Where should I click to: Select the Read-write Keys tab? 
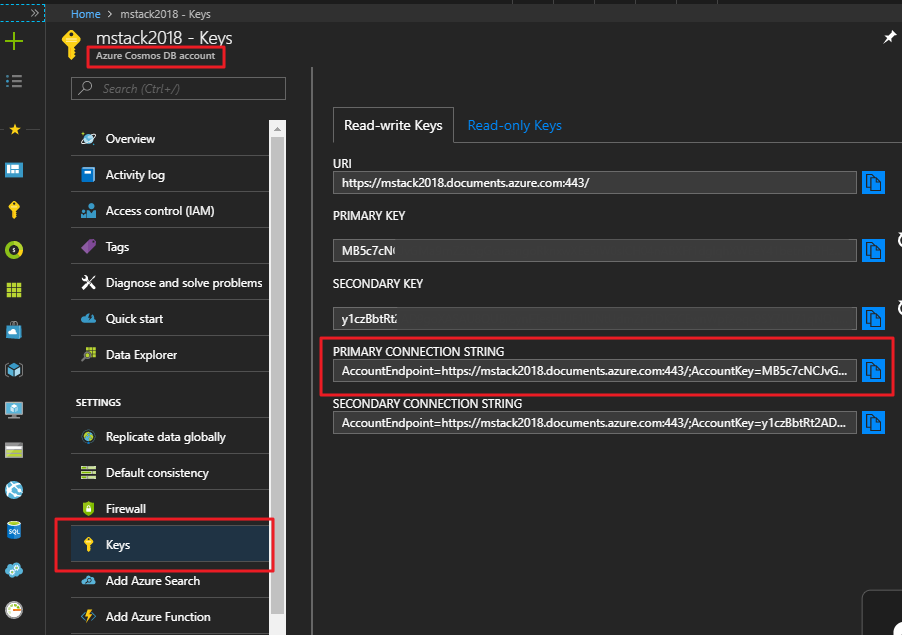(393, 125)
